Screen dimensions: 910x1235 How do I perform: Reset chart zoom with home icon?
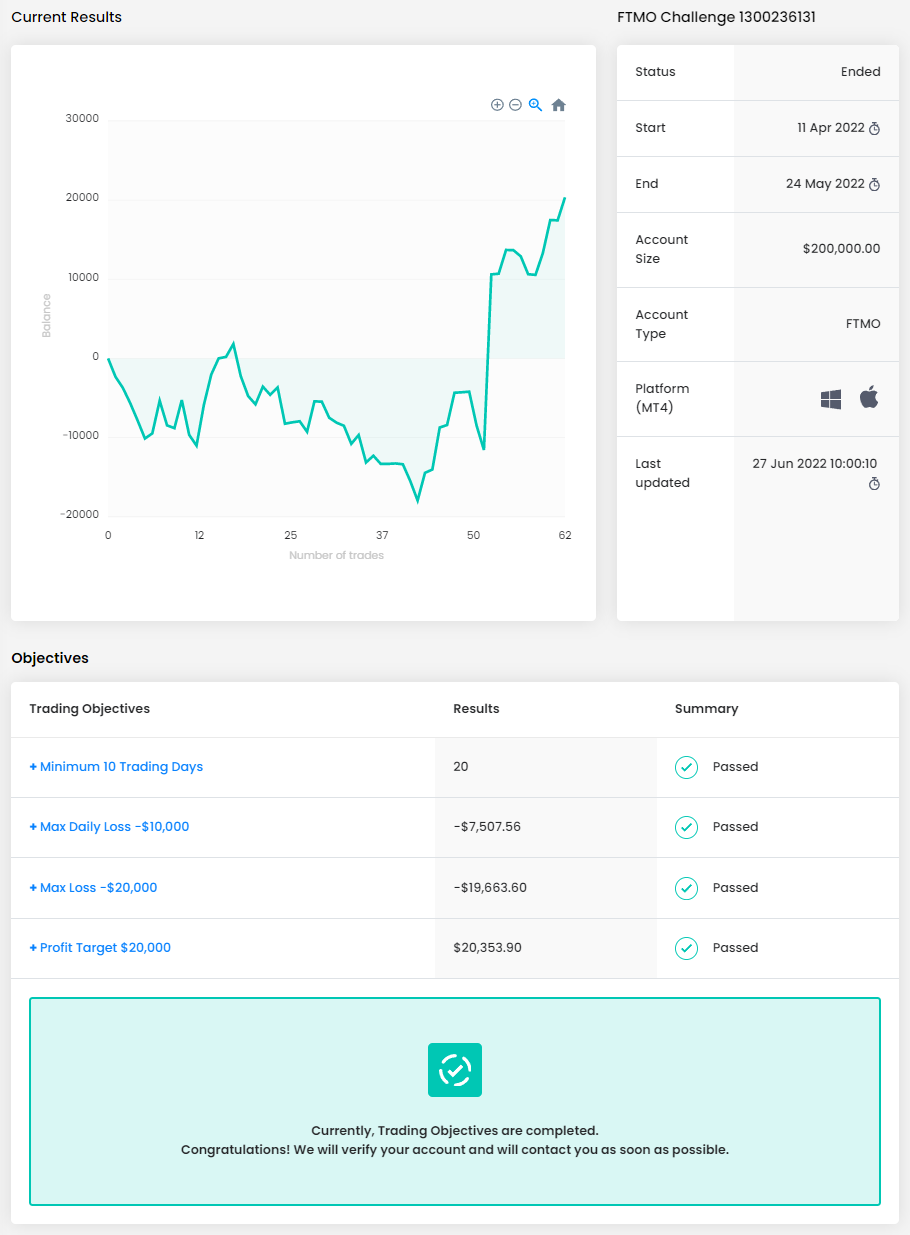tap(559, 105)
